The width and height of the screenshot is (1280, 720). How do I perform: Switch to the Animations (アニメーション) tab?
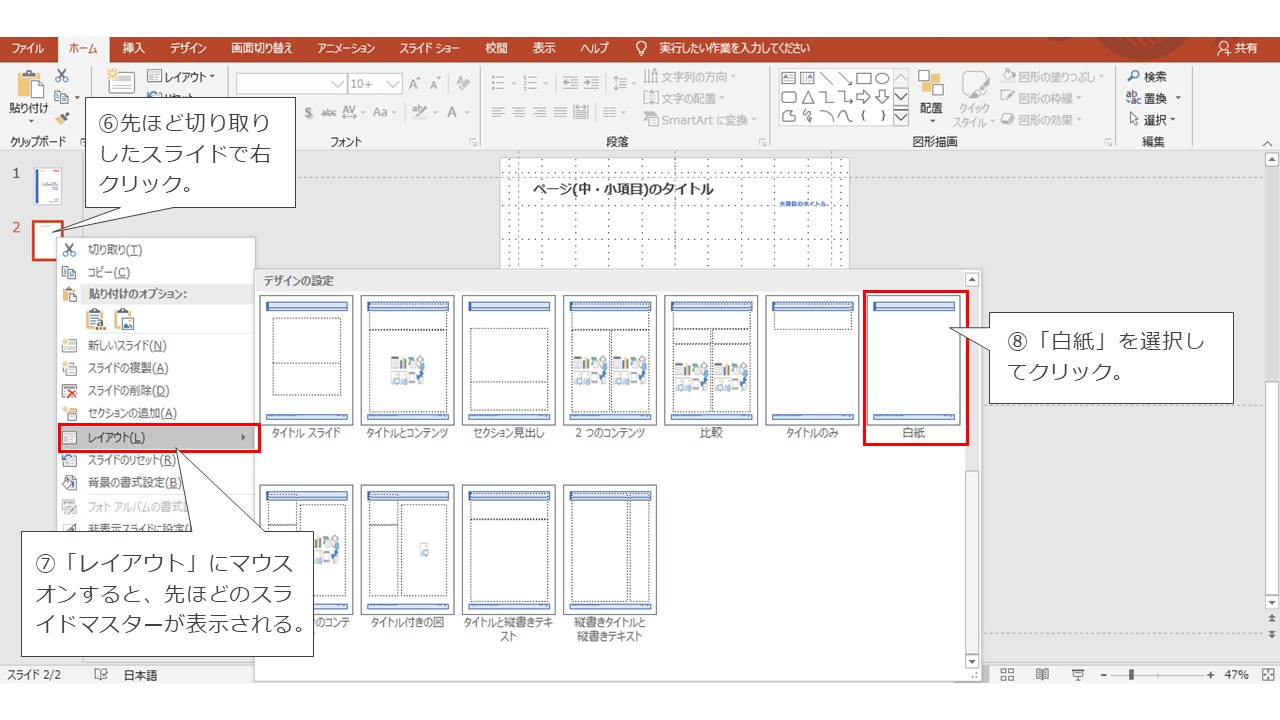346,48
